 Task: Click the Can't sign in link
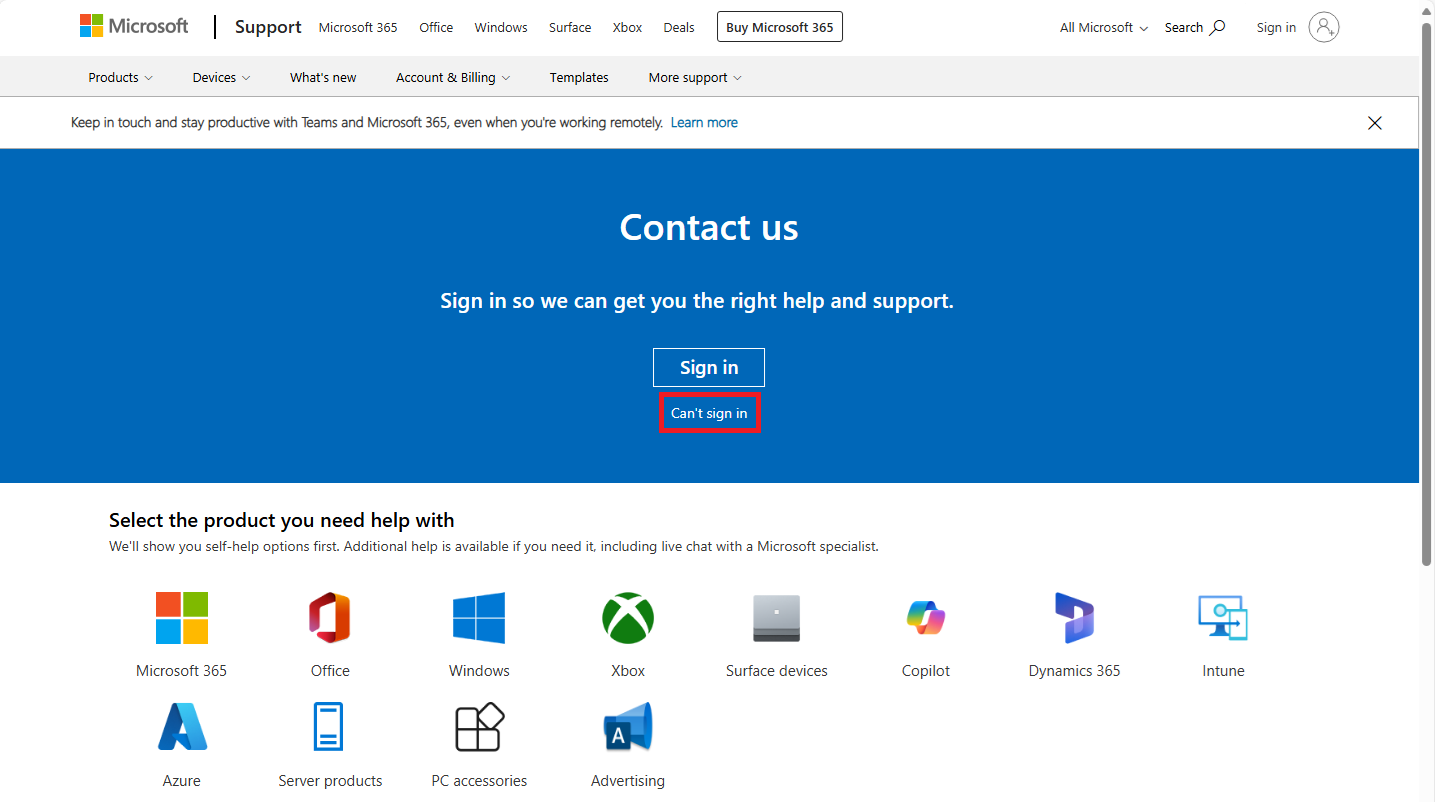tap(709, 413)
